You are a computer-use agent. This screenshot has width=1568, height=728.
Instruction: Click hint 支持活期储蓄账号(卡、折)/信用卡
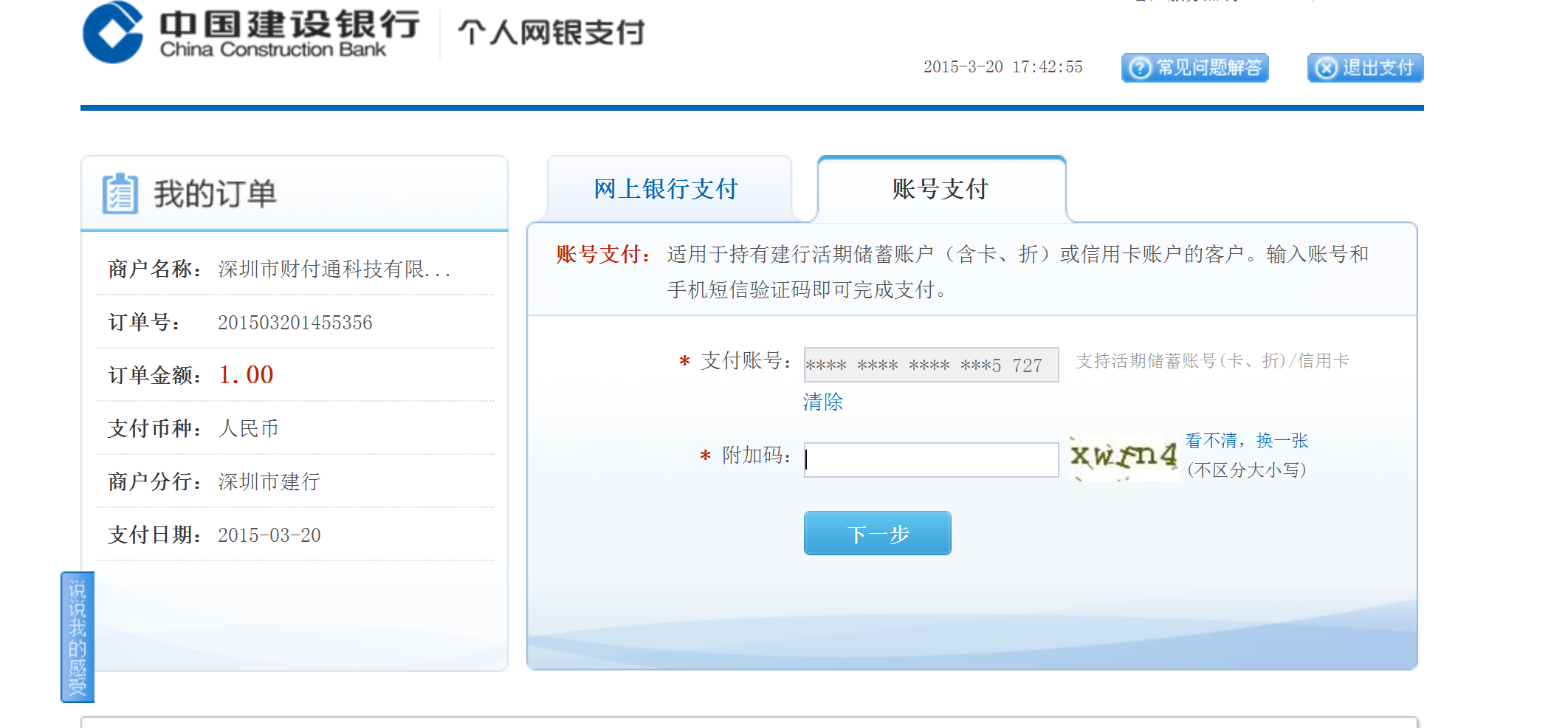pos(1213,360)
